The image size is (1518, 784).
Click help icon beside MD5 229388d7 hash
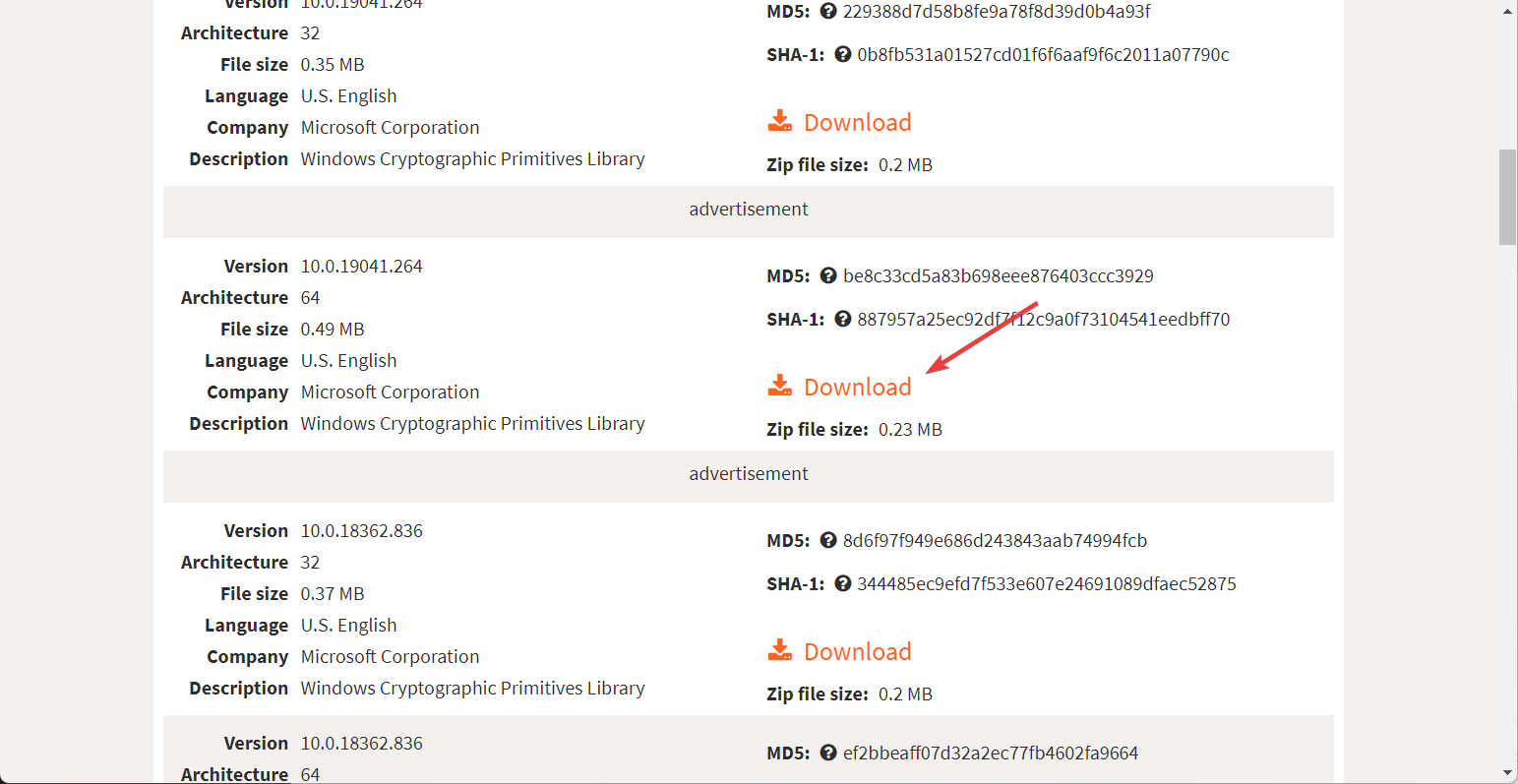828,12
